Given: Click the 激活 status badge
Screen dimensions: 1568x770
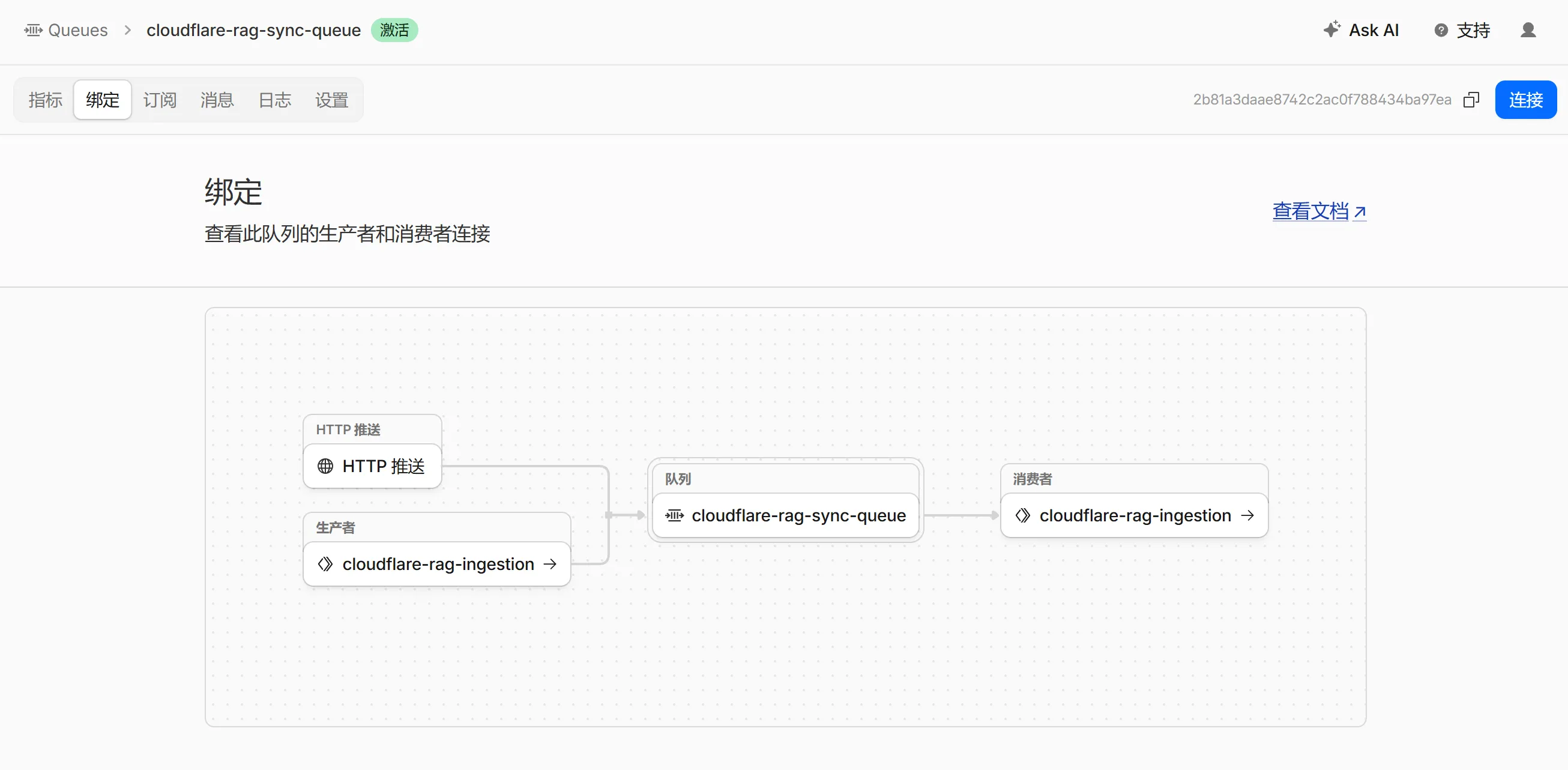Looking at the screenshot, I should point(394,30).
